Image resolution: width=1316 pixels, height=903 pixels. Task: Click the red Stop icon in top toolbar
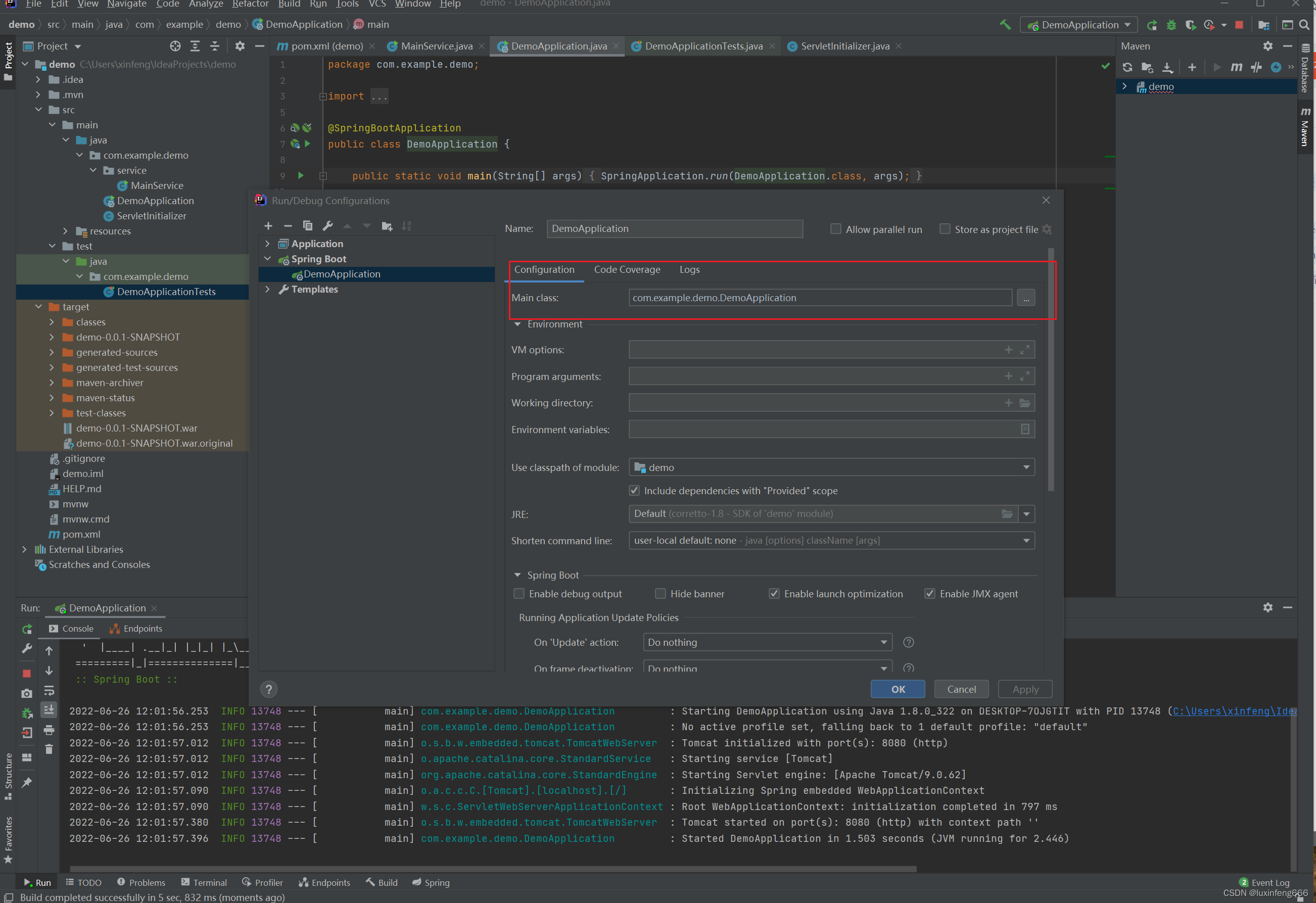(x=1239, y=25)
